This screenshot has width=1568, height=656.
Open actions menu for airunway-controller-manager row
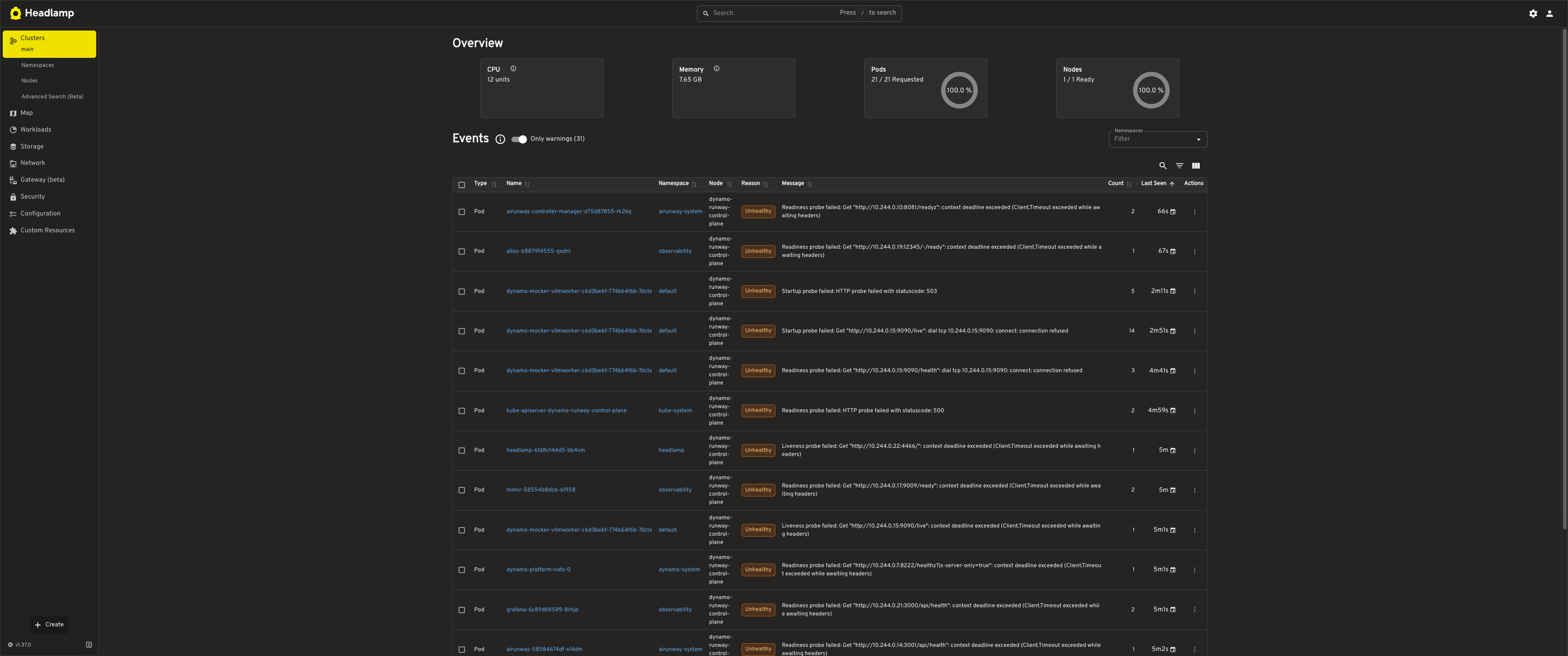pos(1194,212)
